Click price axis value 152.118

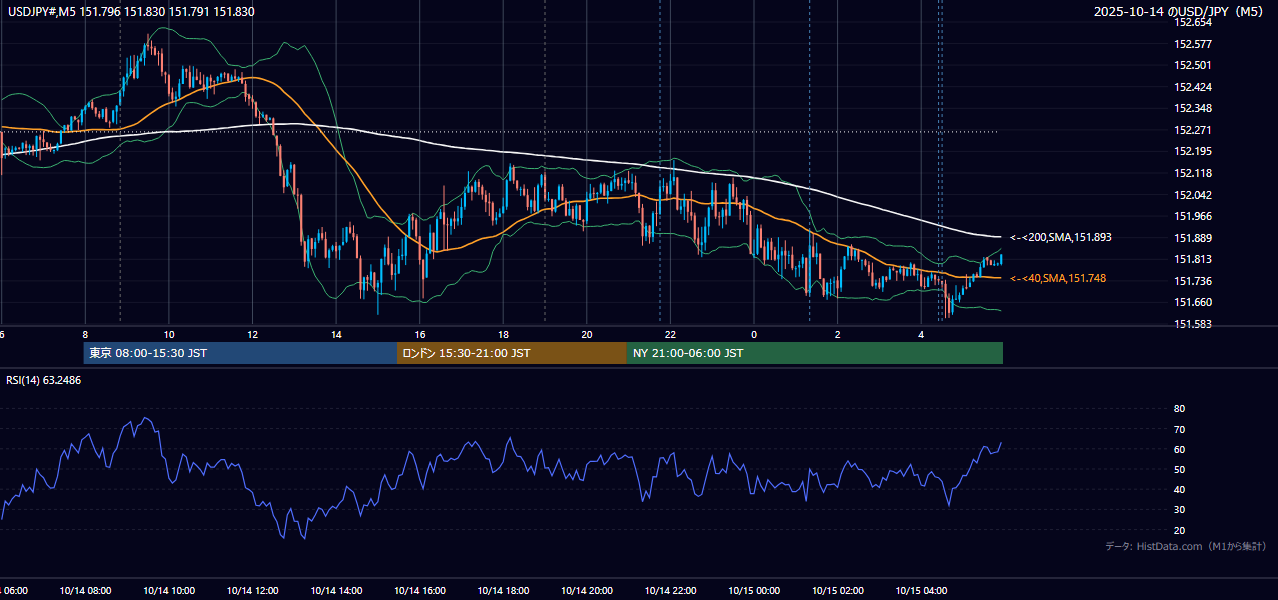coord(1192,173)
